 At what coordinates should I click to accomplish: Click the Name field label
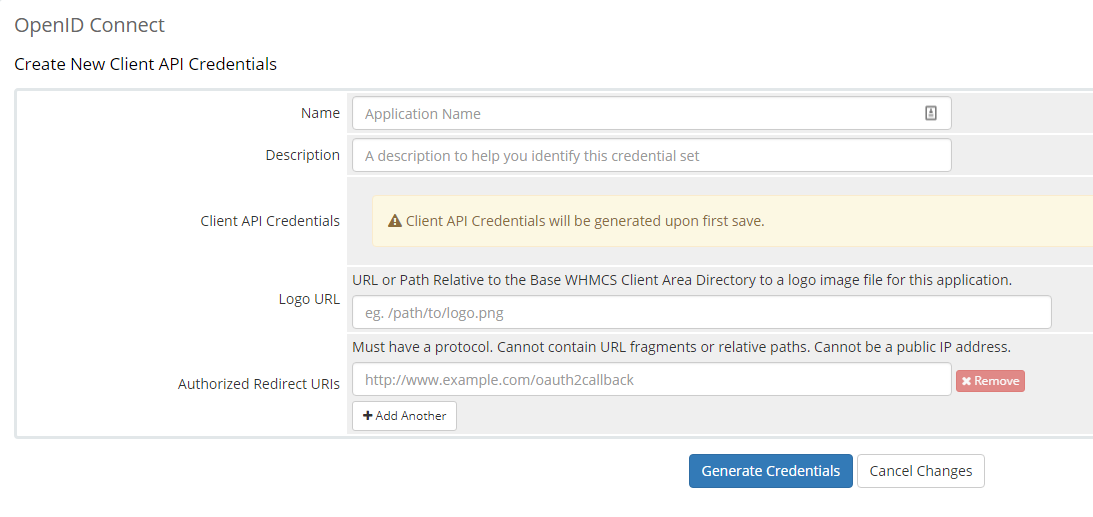click(321, 114)
